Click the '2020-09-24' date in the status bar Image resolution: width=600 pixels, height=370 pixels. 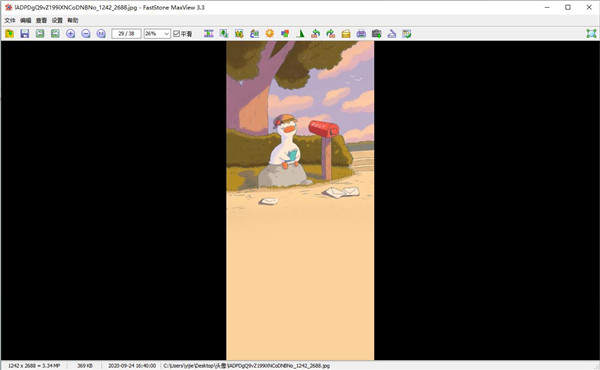tap(132, 366)
